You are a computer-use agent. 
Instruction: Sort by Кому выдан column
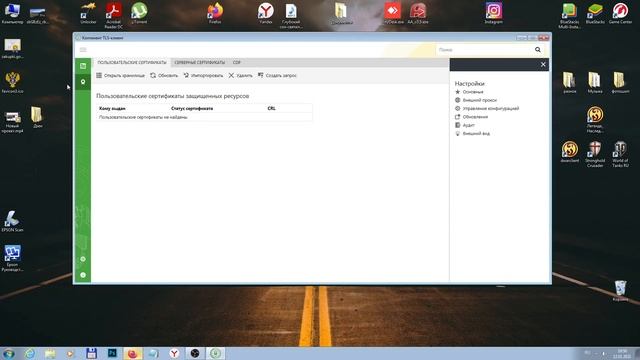(x=112, y=109)
